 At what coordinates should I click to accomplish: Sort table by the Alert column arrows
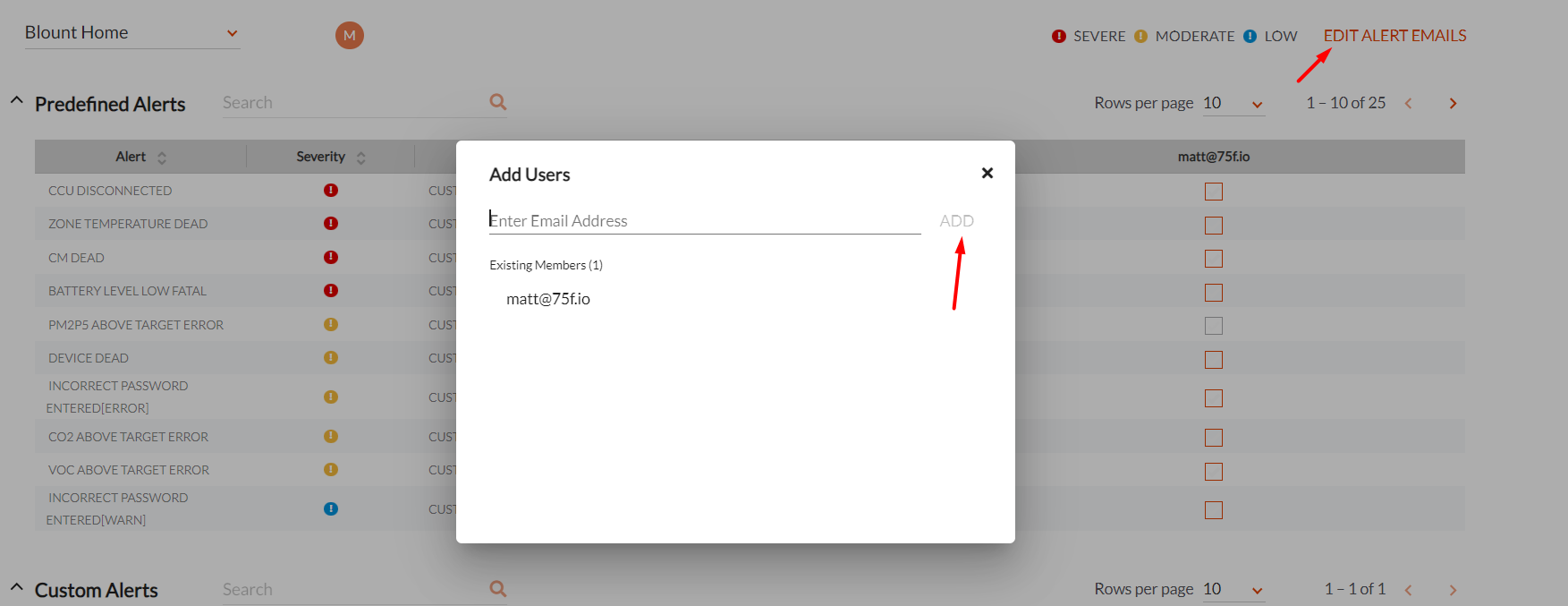[x=162, y=158]
